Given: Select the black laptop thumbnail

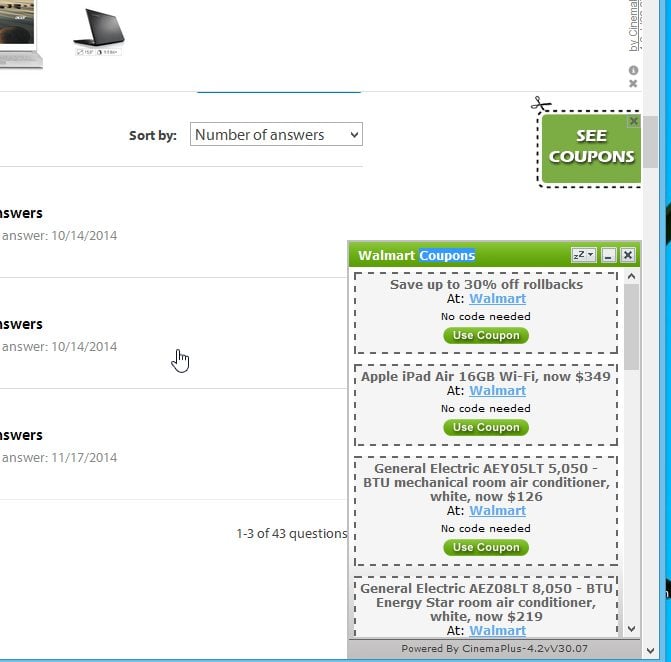Looking at the screenshot, I should tap(99, 32).
